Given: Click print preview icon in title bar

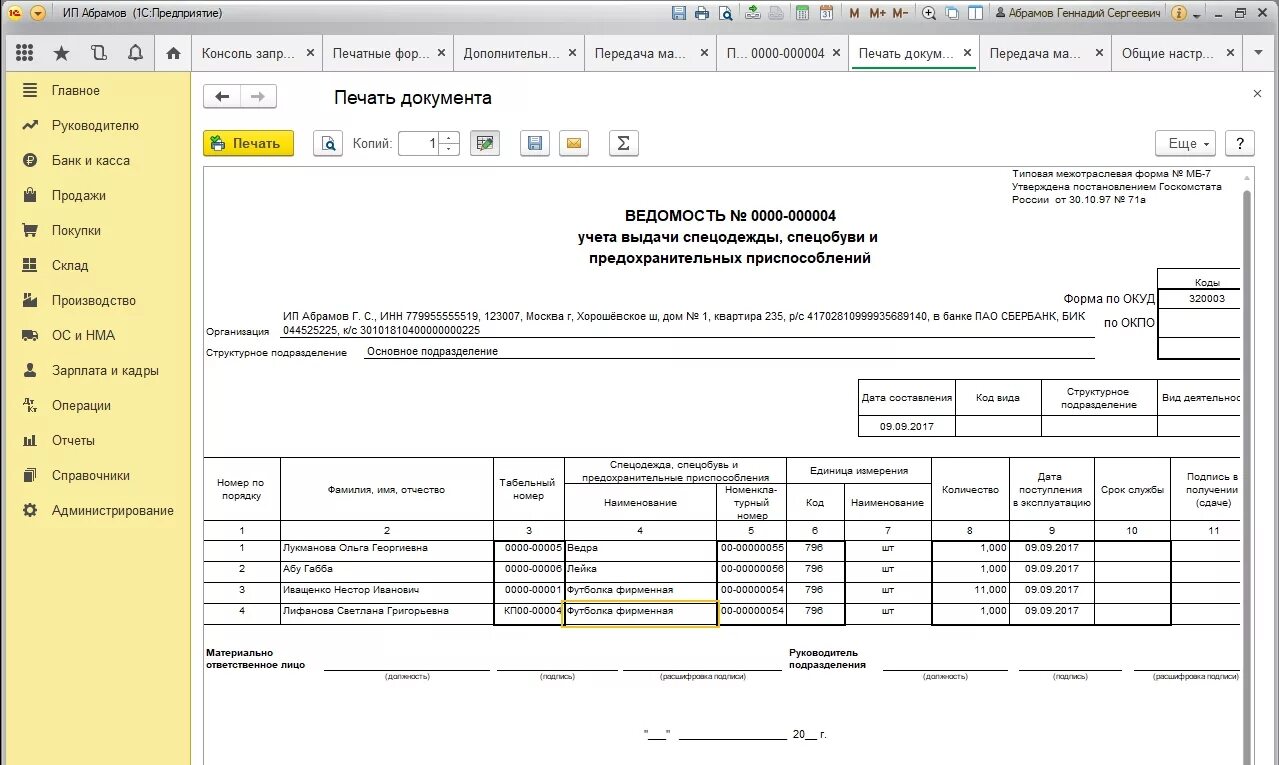Looking at the screenshot, I should point(725,13).
